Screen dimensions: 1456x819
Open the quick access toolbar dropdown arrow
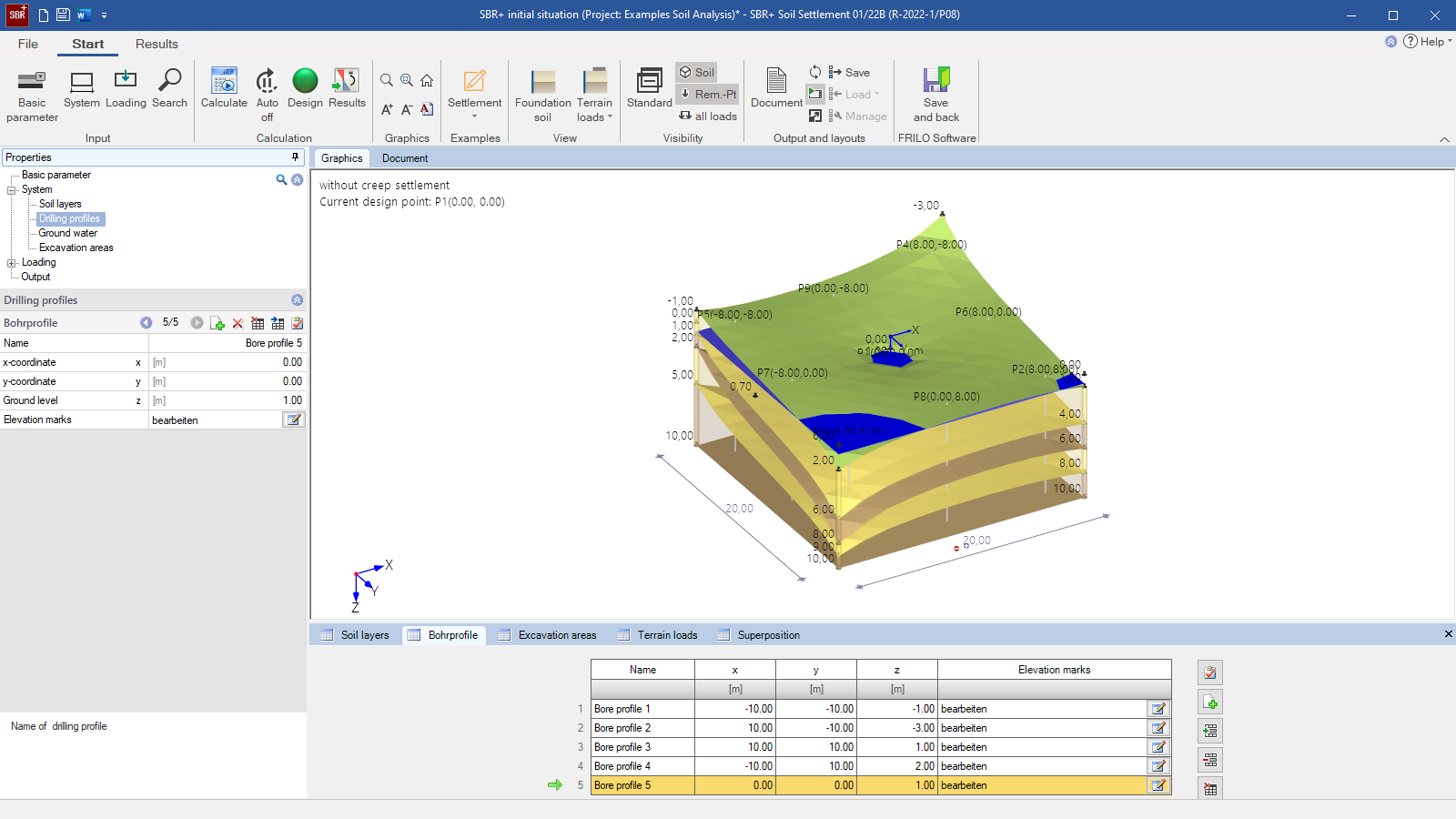[x=104, y=15]
